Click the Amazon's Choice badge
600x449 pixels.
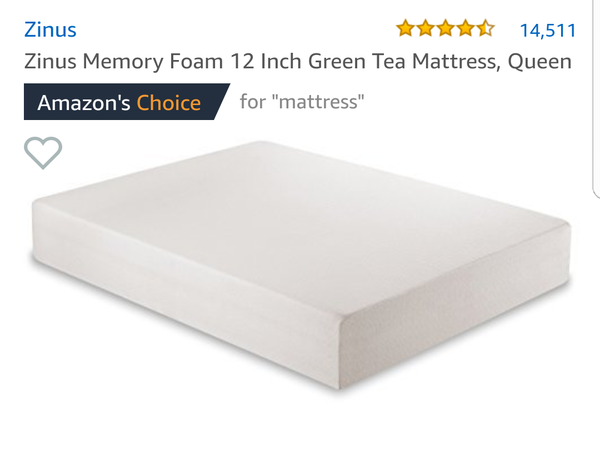coord(126,102)
